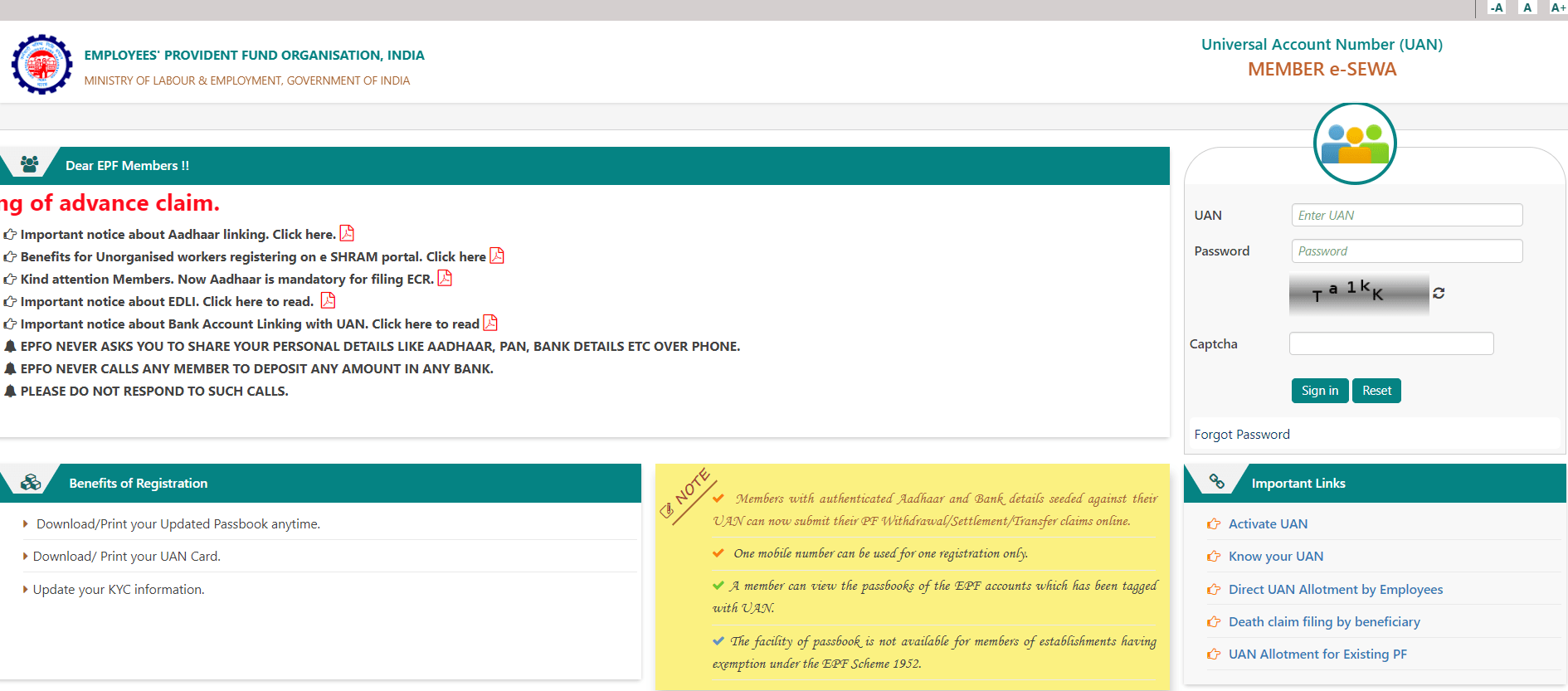Image resolution: width=1568 pixels, height=691 pixels.
Task: Click the Reset button
Action: click(1376, 391)
